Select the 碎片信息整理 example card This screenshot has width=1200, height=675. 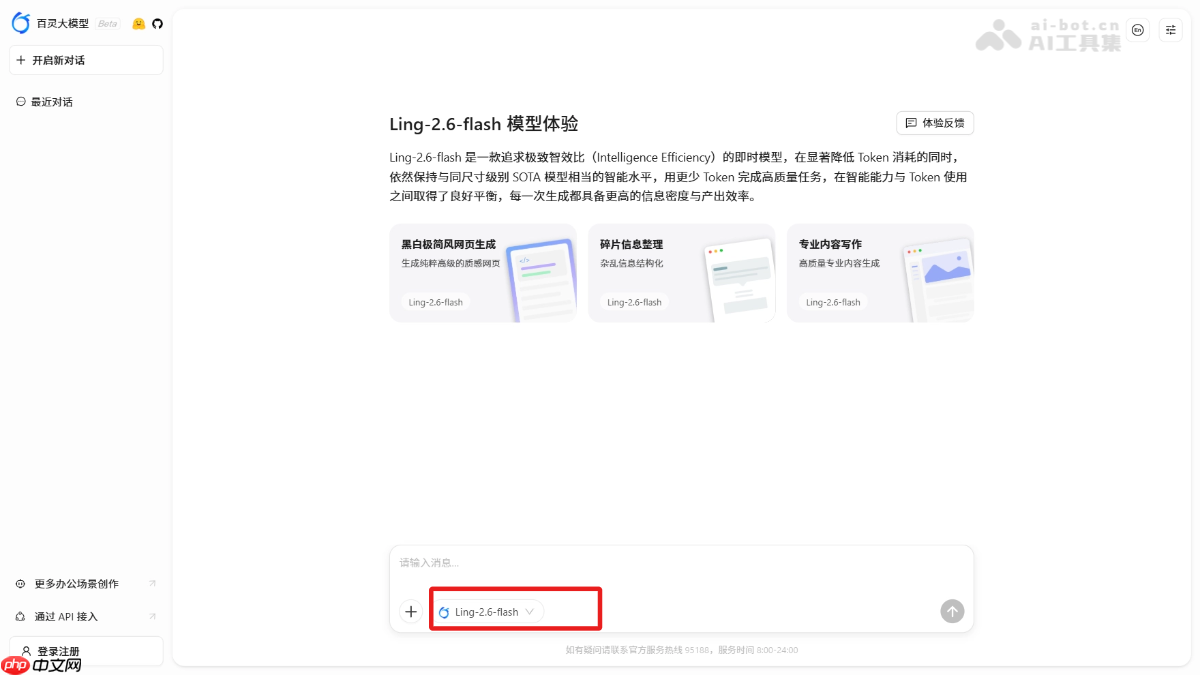(681, 273)
